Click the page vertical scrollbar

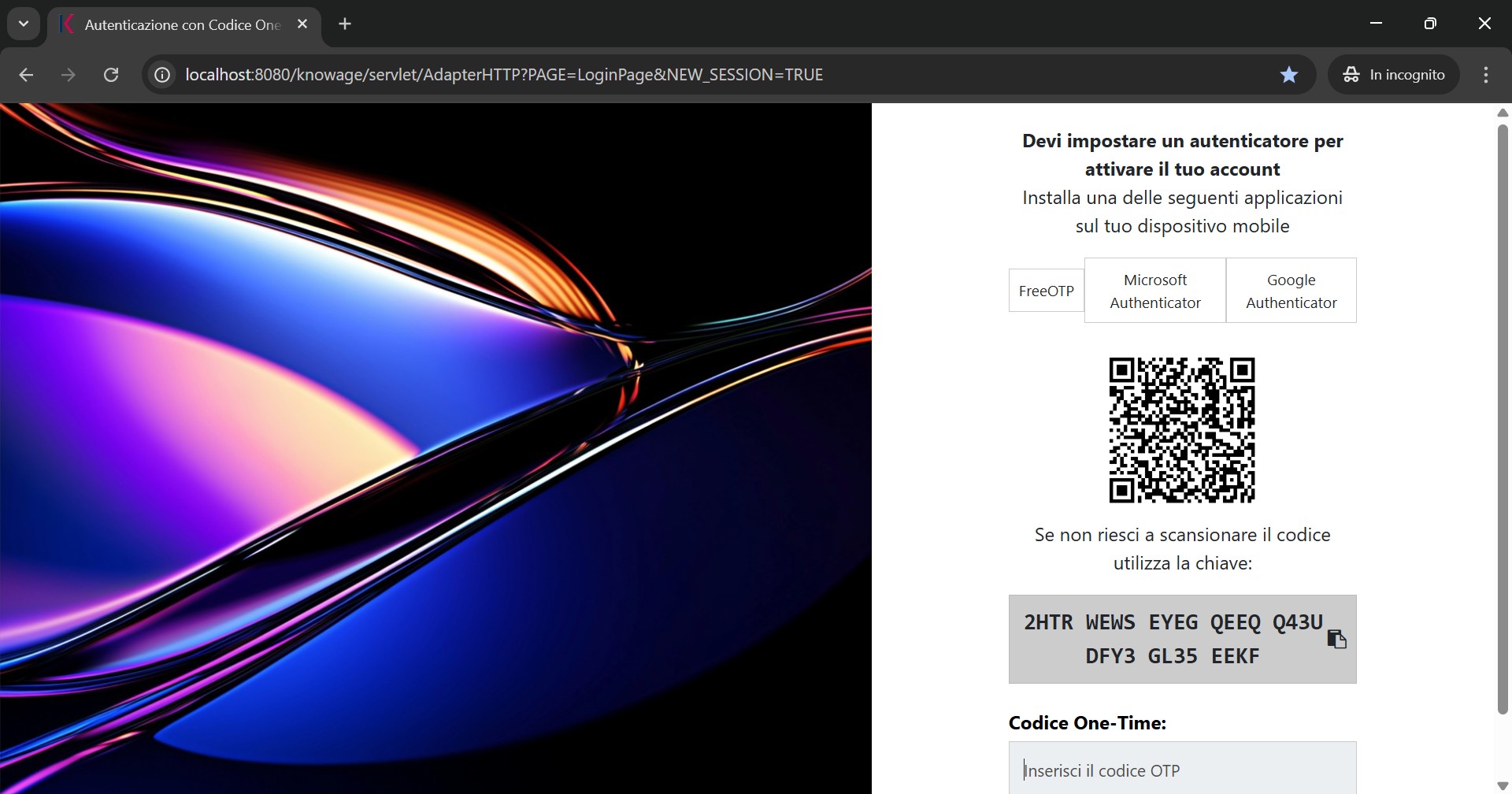[1503, 420]
